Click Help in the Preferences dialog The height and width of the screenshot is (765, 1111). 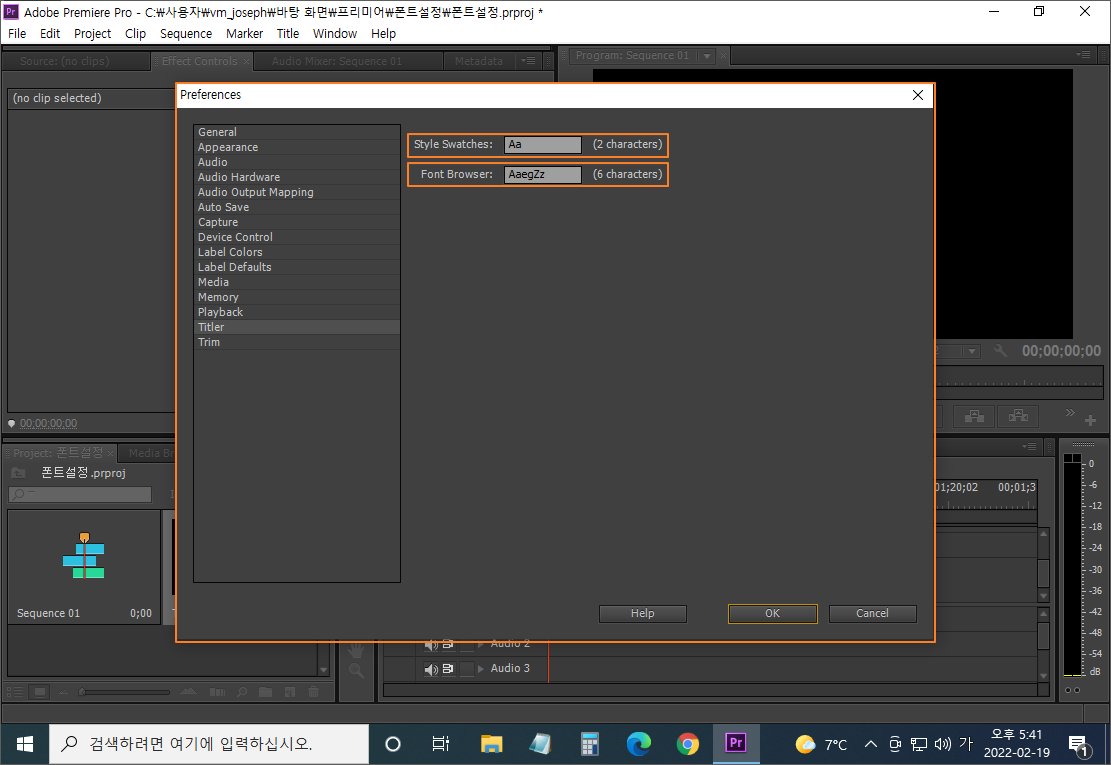(x=643, y=613)
